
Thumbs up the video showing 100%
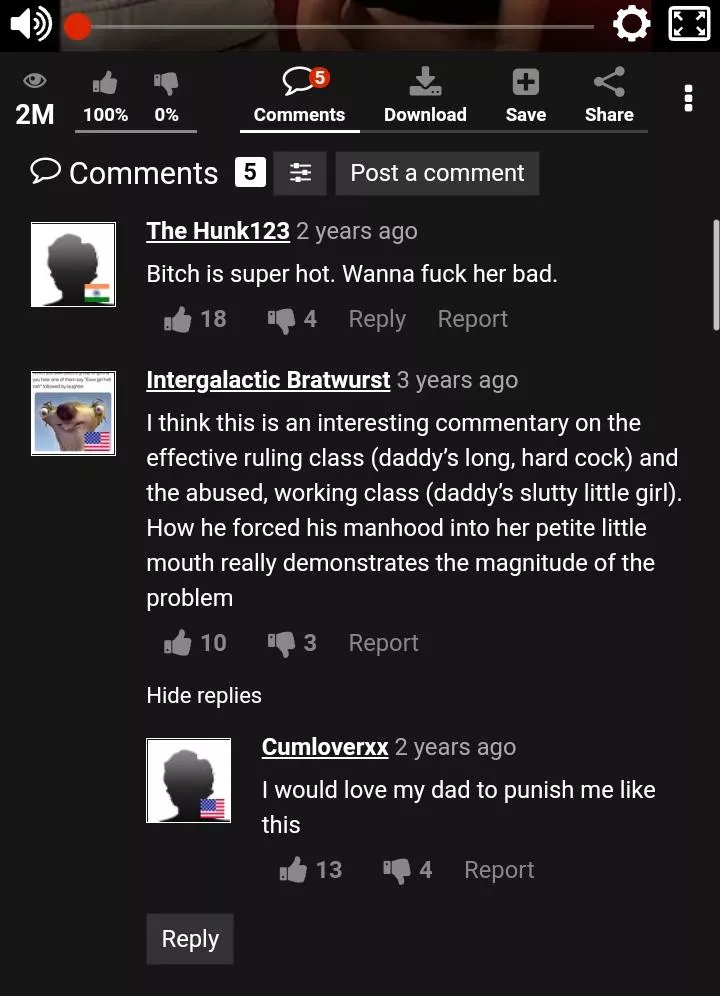coord(105,97)
